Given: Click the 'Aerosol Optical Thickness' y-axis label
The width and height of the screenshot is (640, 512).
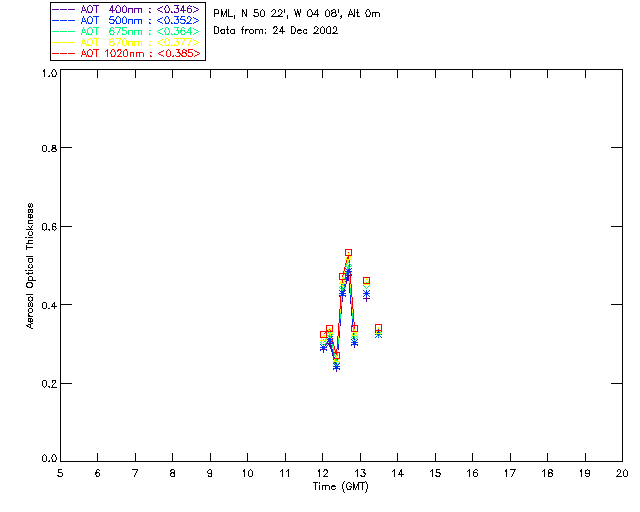Looking at the screenshot, I should click(x=30, y=266).
